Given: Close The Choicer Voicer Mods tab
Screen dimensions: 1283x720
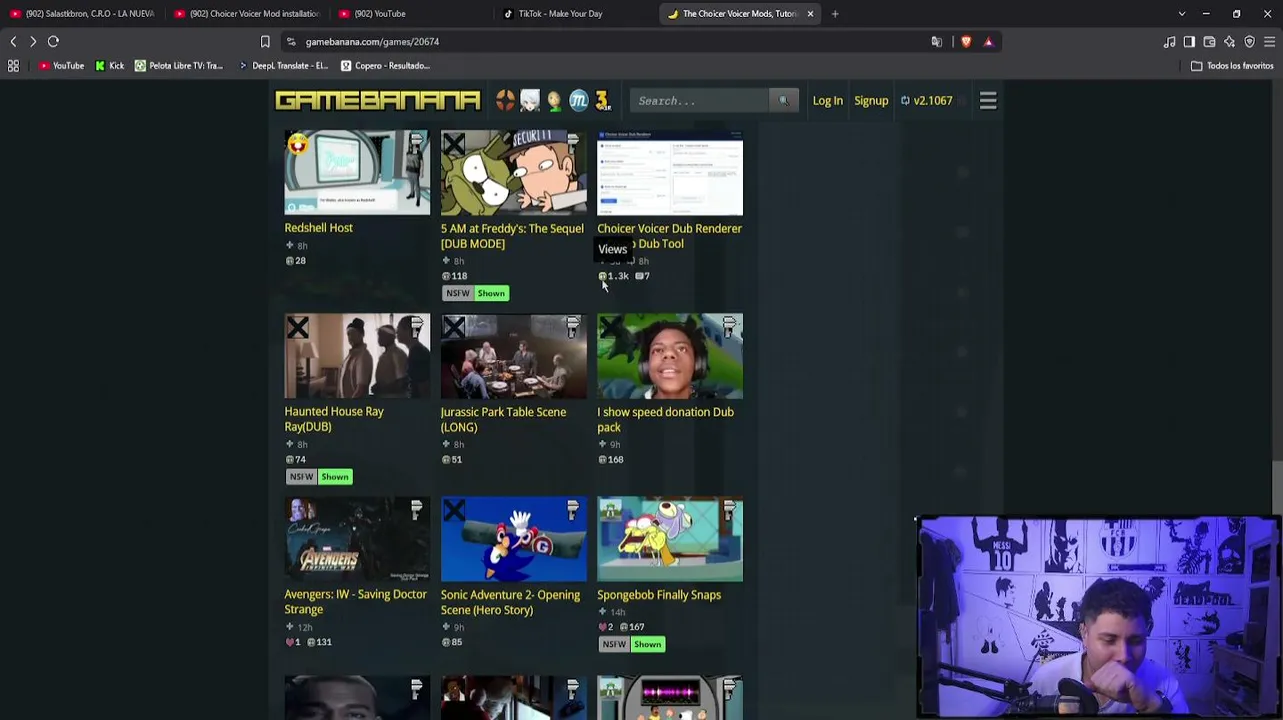Looking at the screenshot, I should pos(810,14).
